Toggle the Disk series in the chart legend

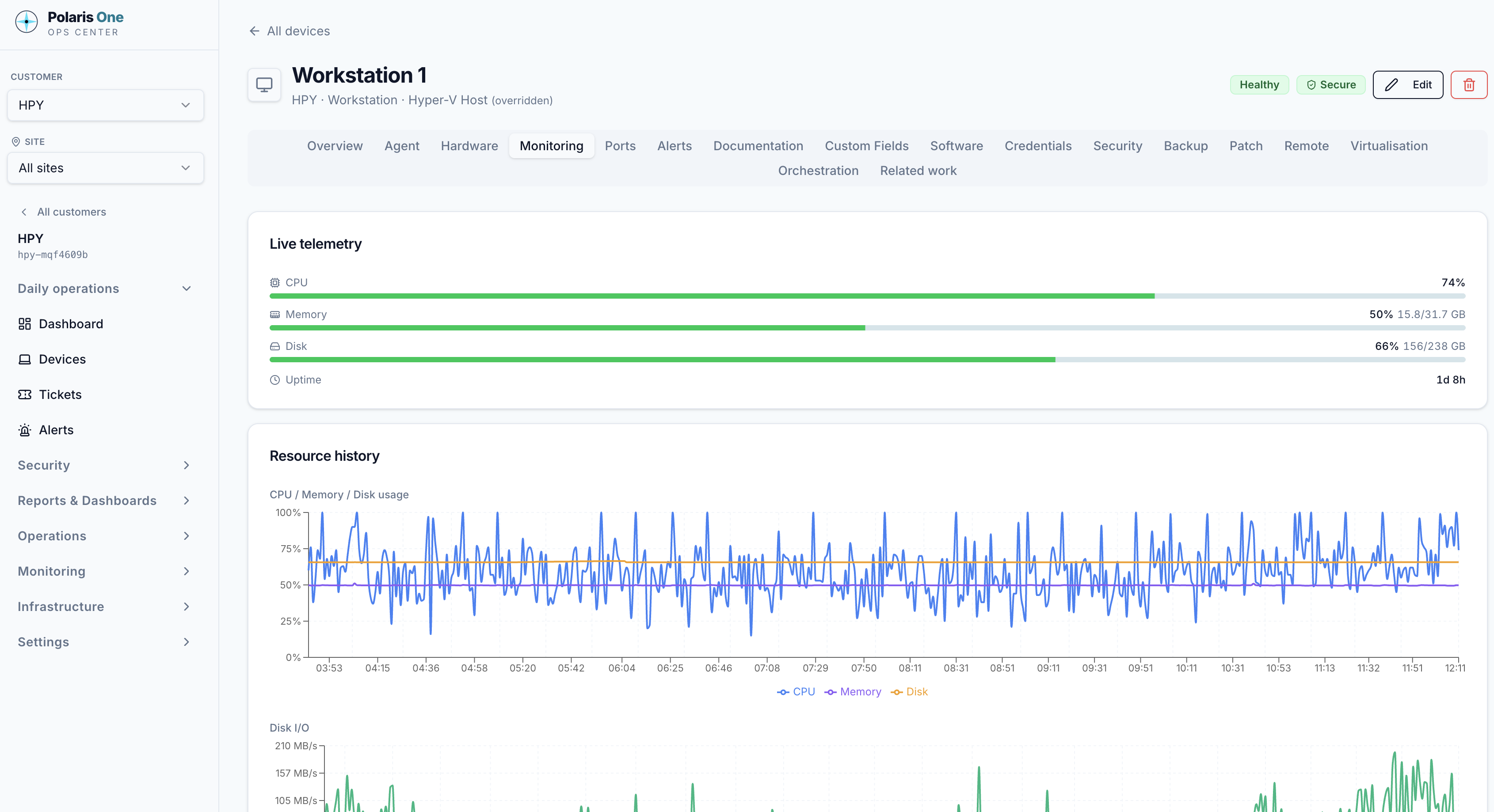[x=909, y=692]
